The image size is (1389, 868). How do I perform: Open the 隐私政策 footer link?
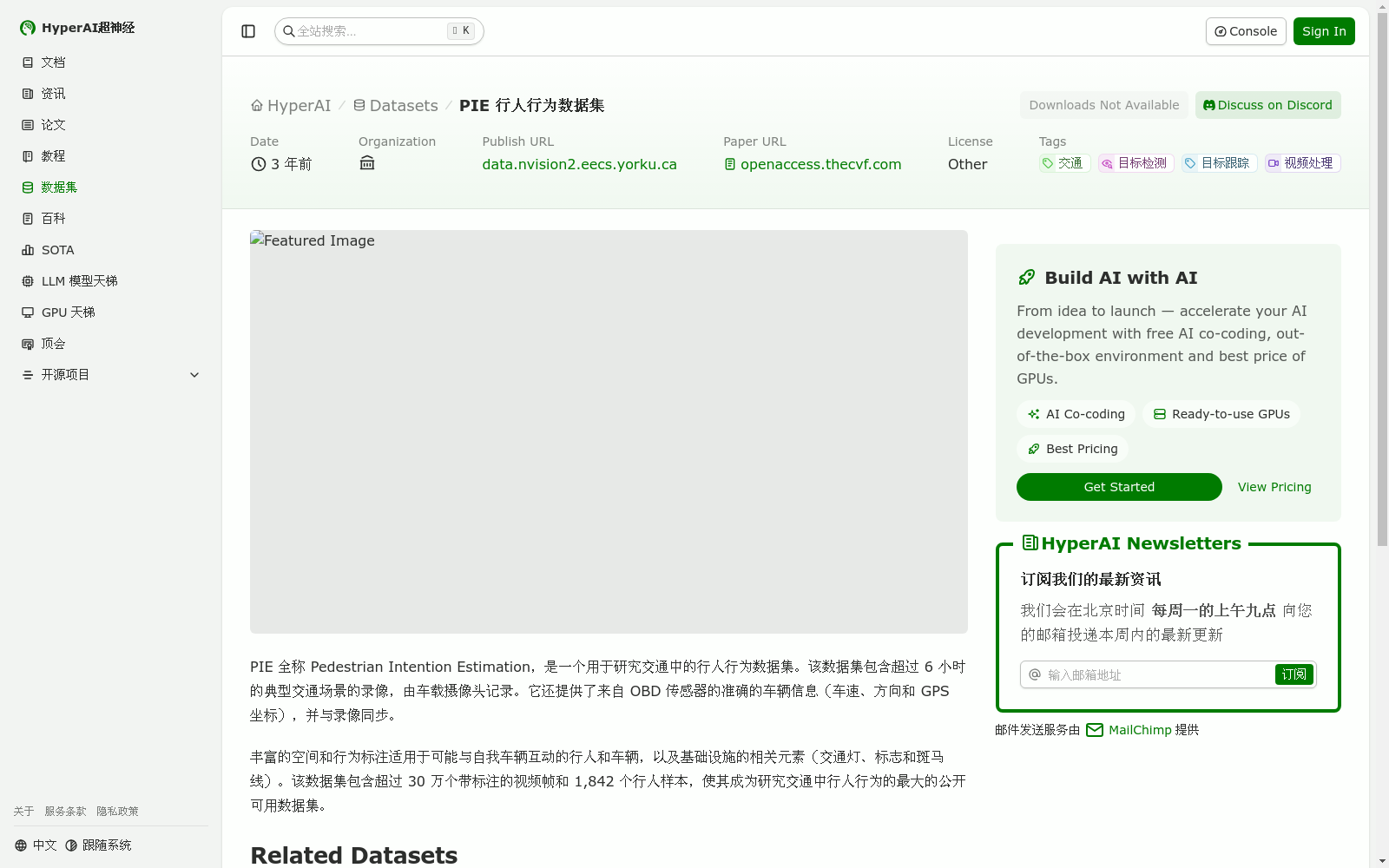coord(117,811)
